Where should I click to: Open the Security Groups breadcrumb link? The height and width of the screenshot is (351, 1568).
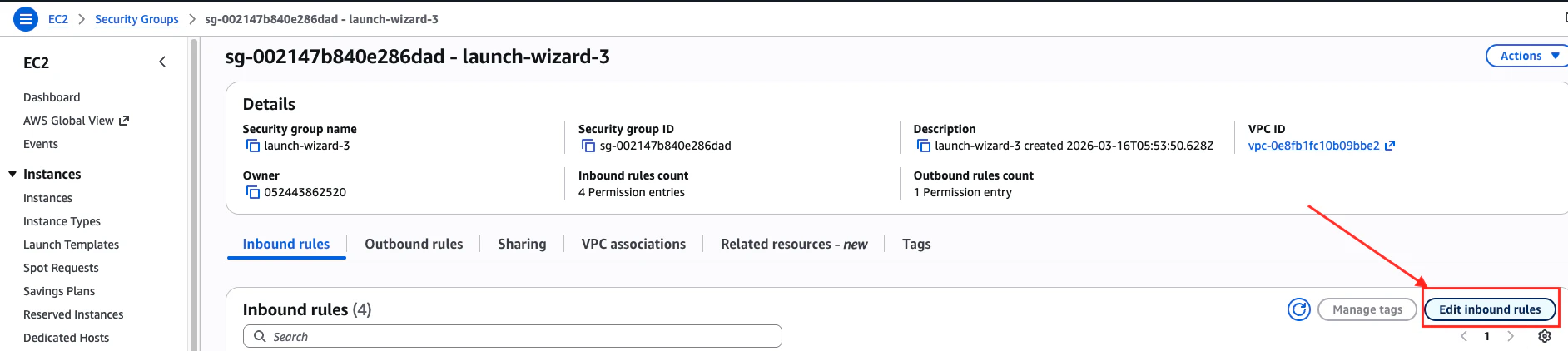coord(136,19)
